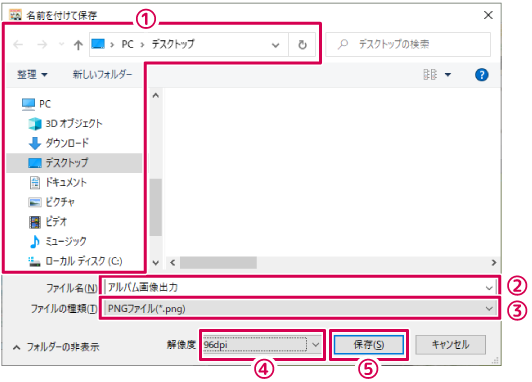Open the ファイルの種類 PNG dropdown
The width and height of the screenshot is (532, 382).
(x=300, y=308)
